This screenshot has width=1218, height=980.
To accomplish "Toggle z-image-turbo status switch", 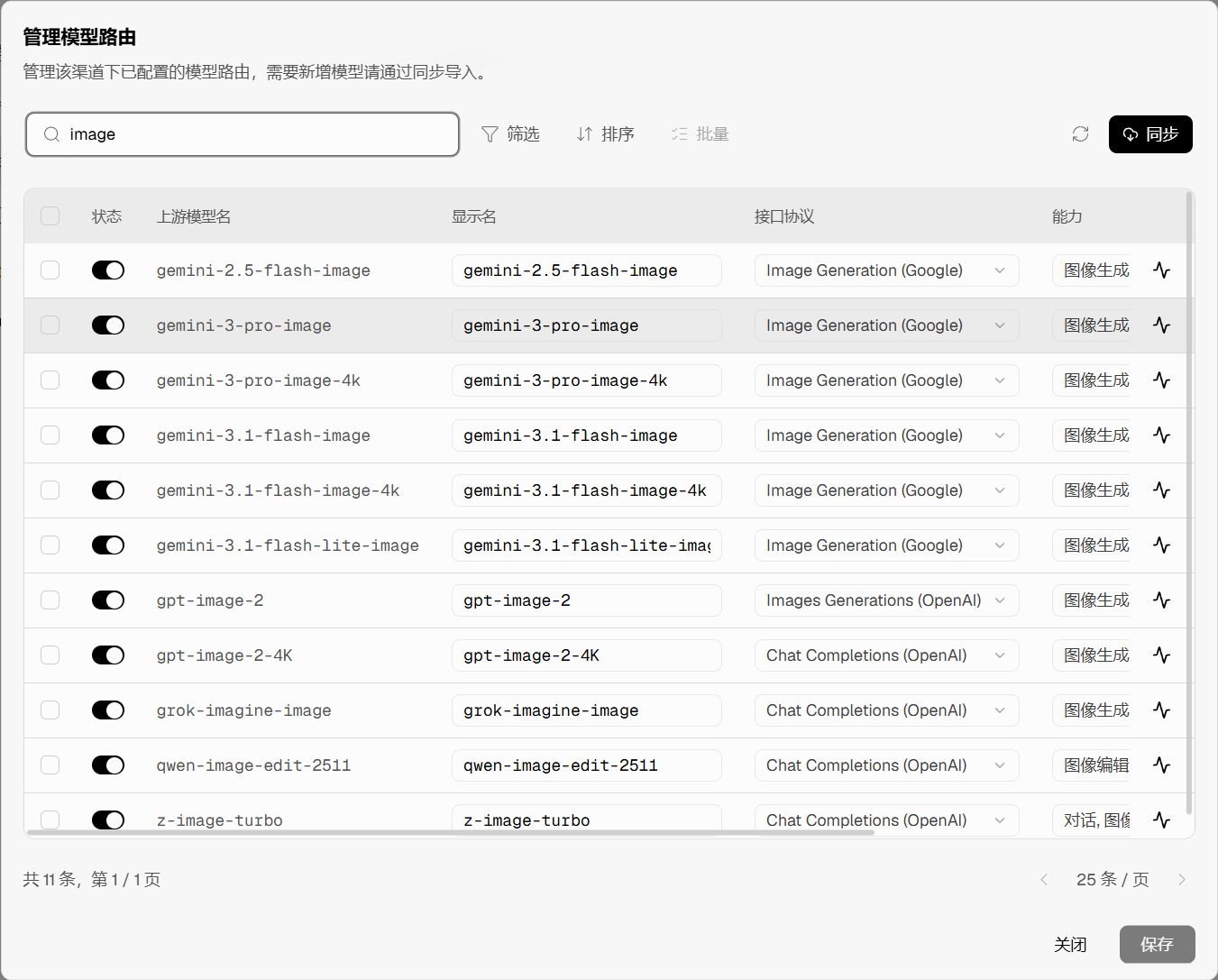I will tap(108, 820).
